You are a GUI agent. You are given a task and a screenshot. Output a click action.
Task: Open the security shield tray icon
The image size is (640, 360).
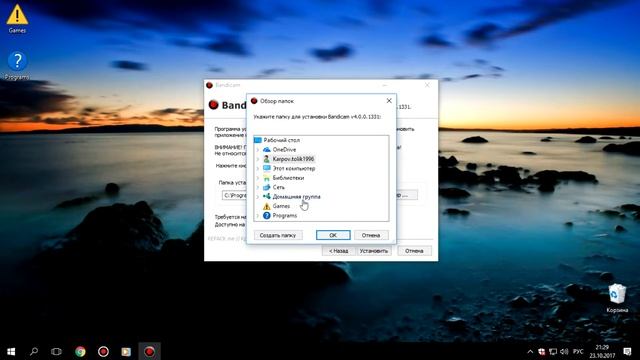coord(541,351)
